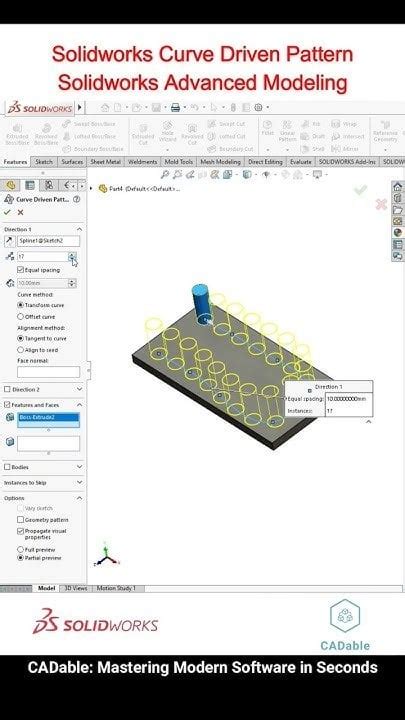Enable the Bodies checkbox
Screen dimensions: 405x720
pyautogui.click(x=7, y=467)
